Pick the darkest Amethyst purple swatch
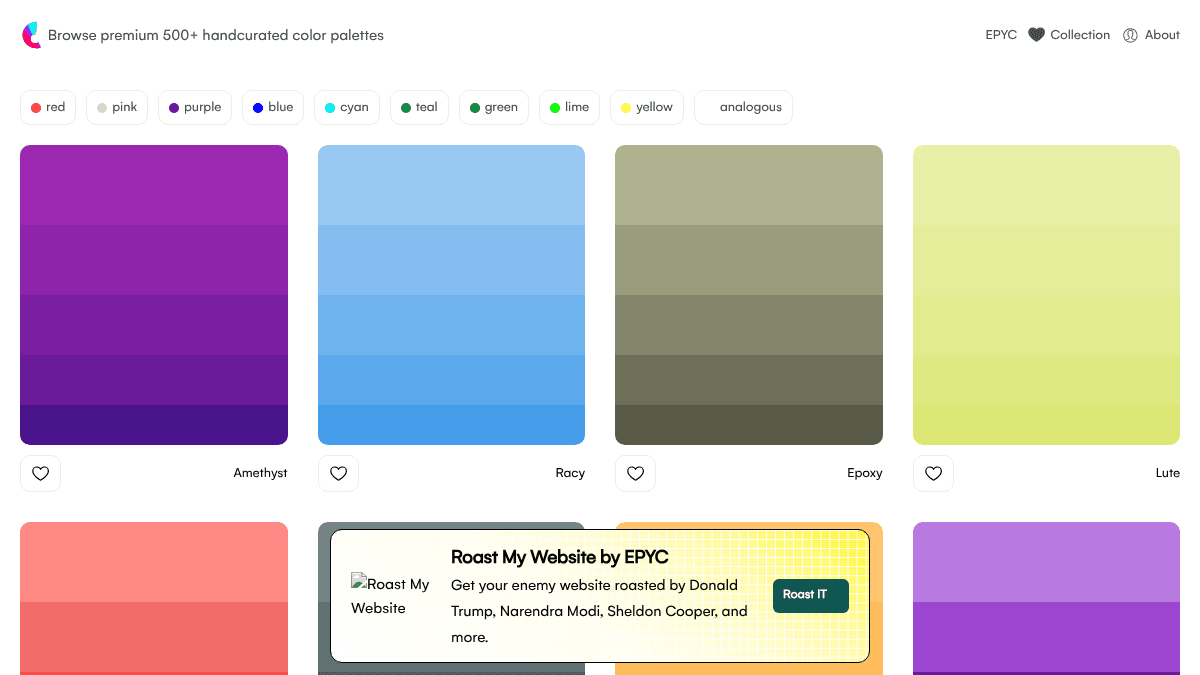 pos(154,425)
